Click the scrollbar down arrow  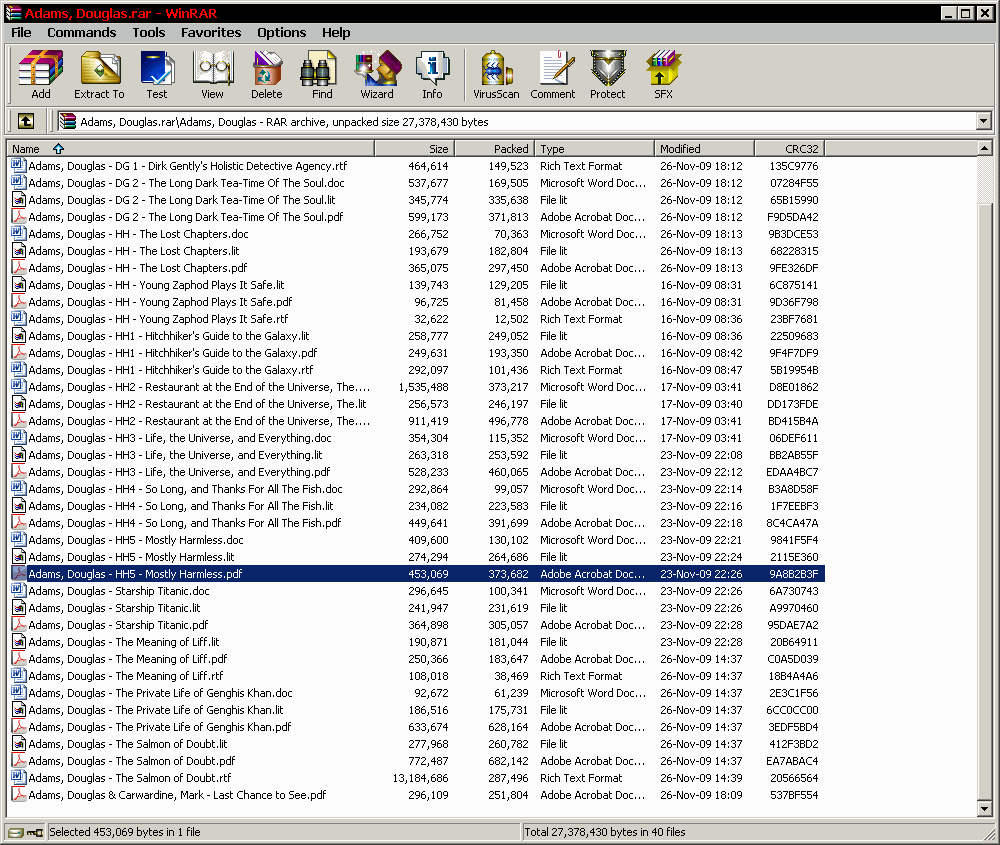[984, 809]
